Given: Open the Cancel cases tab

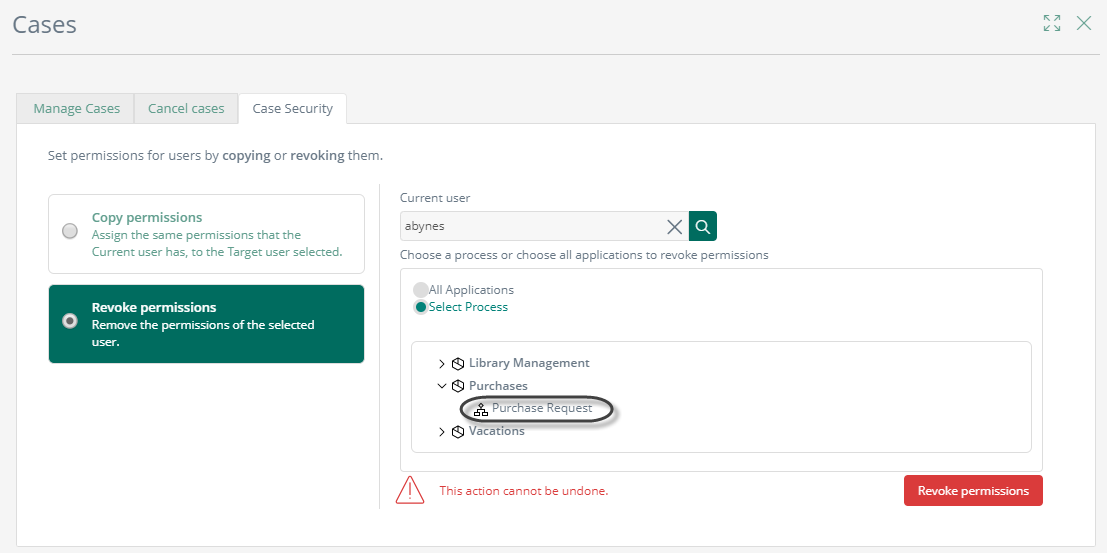Looking at the screenshot, I should pyautogui.click(x=186, y=109).
